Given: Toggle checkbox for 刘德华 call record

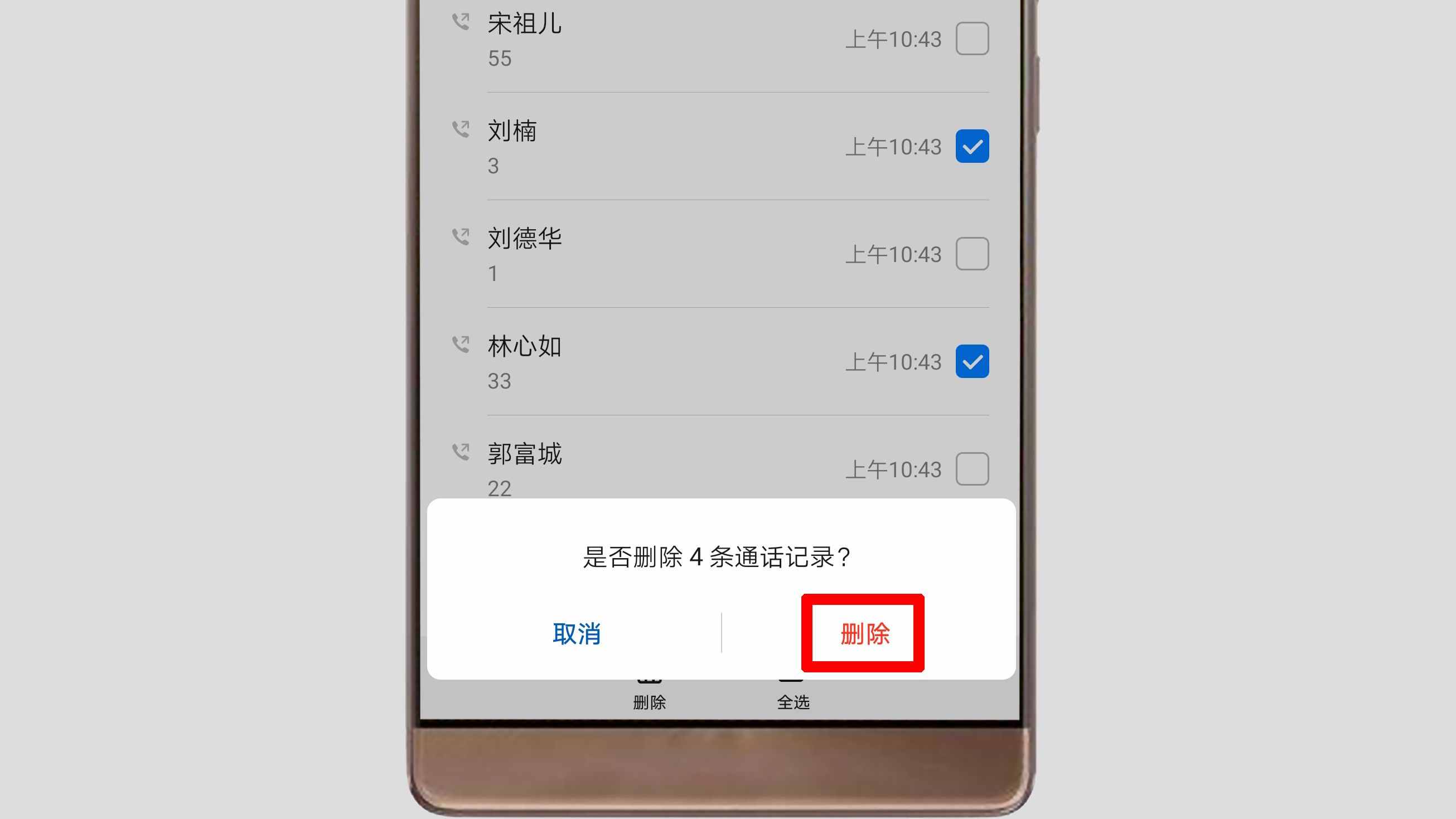Looking at the screenshot, I should 969,253.
